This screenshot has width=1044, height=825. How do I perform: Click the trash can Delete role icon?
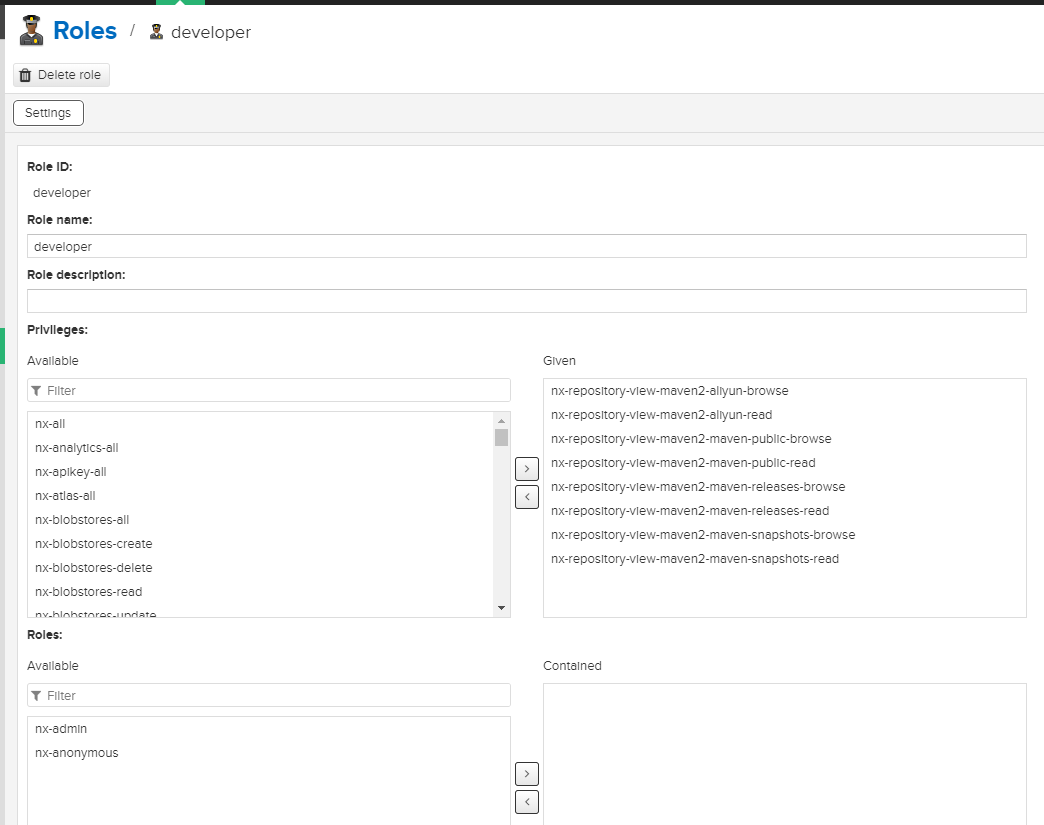click(25, 75)
